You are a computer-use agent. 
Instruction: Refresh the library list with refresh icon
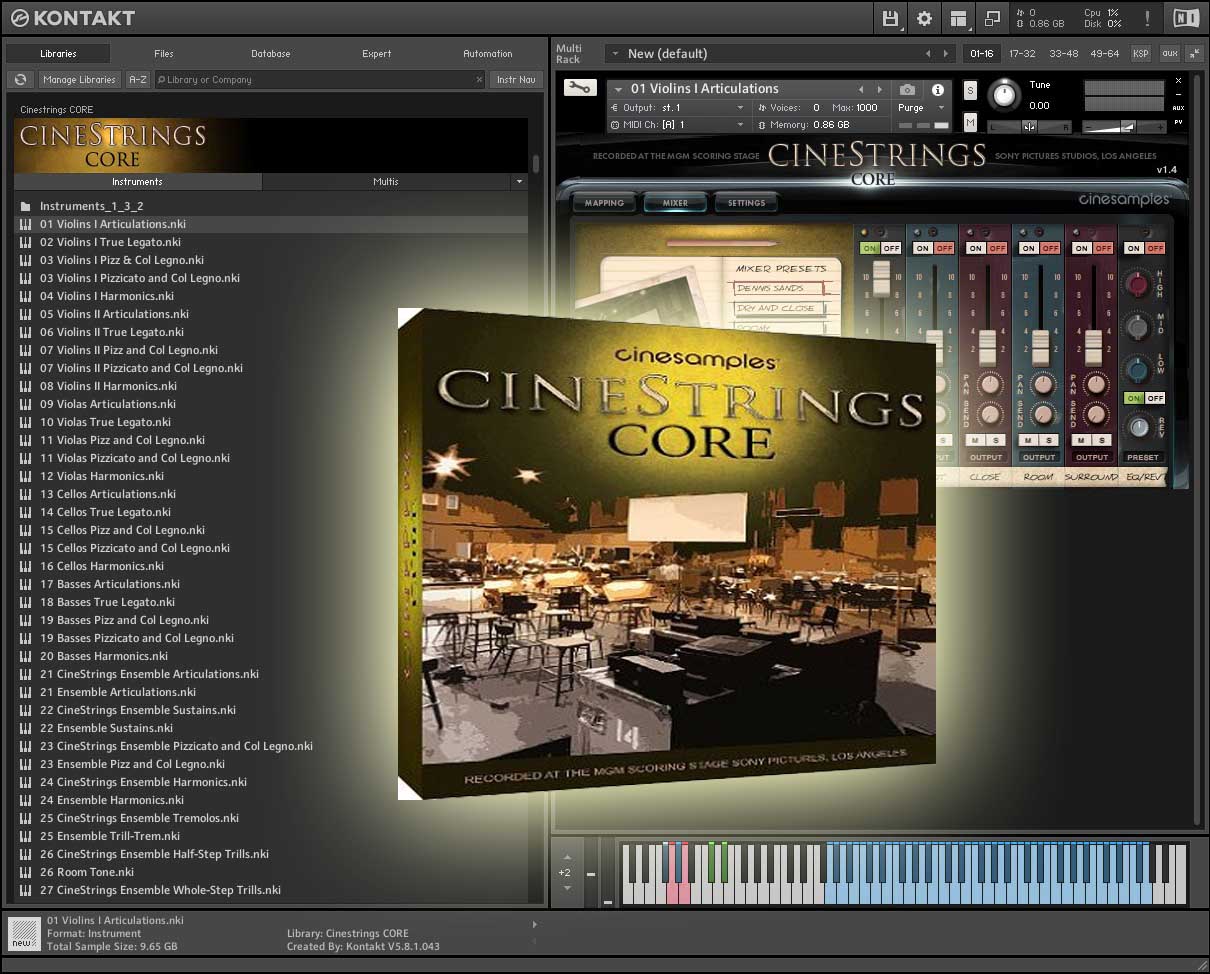(x=19, y=80)
